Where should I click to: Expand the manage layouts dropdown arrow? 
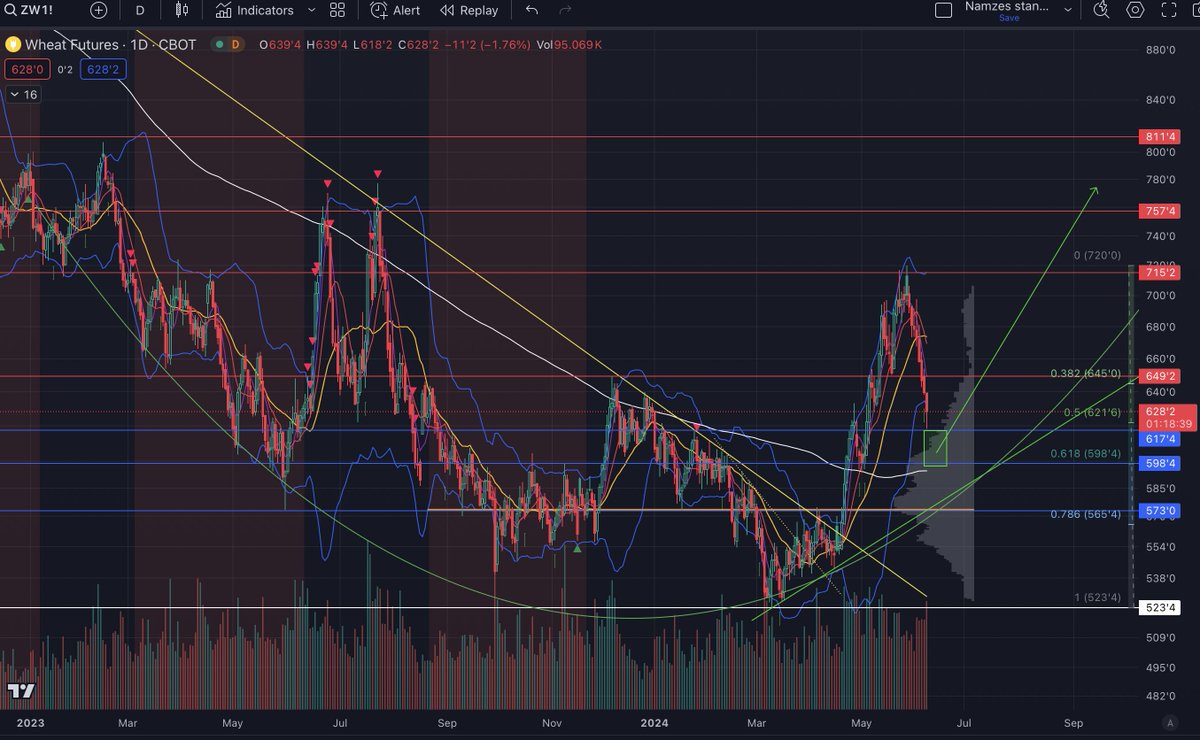pyautogui.click(x=1067, y=10)
